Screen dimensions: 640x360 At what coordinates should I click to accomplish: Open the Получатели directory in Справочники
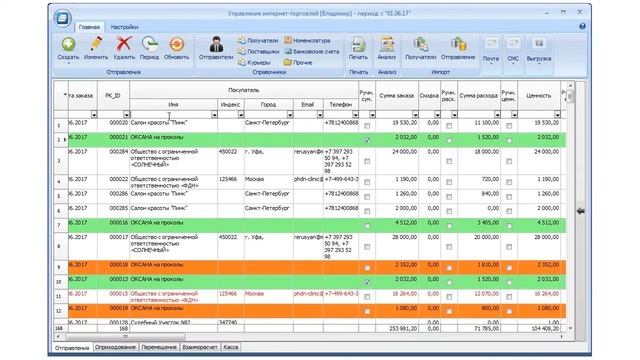coord(258,40)
